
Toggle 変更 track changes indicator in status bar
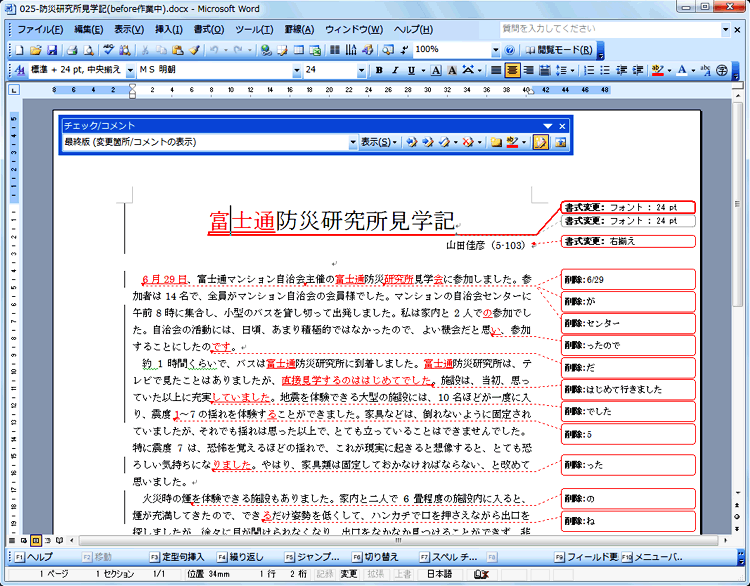349,574
